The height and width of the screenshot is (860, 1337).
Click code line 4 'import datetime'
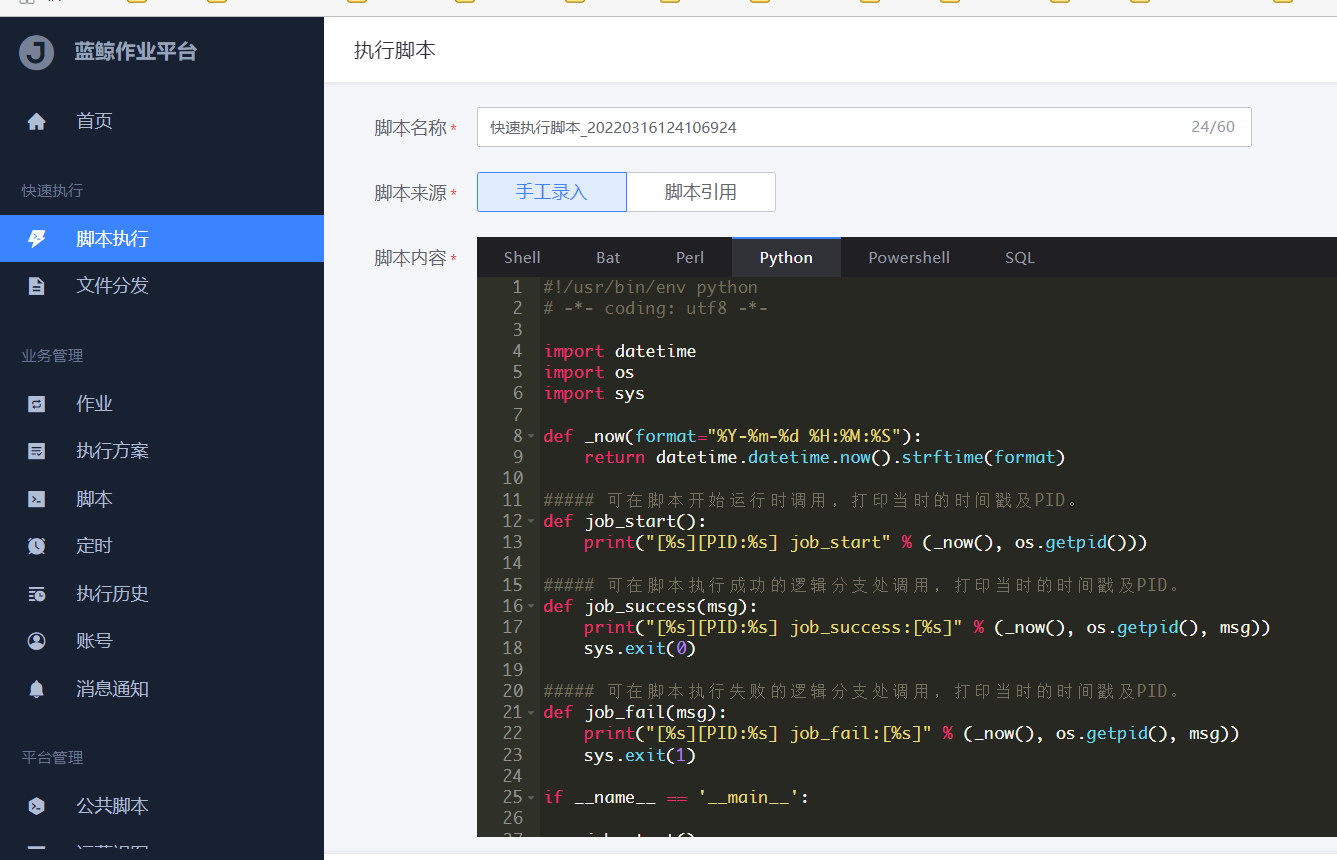(x=620, y=351)
